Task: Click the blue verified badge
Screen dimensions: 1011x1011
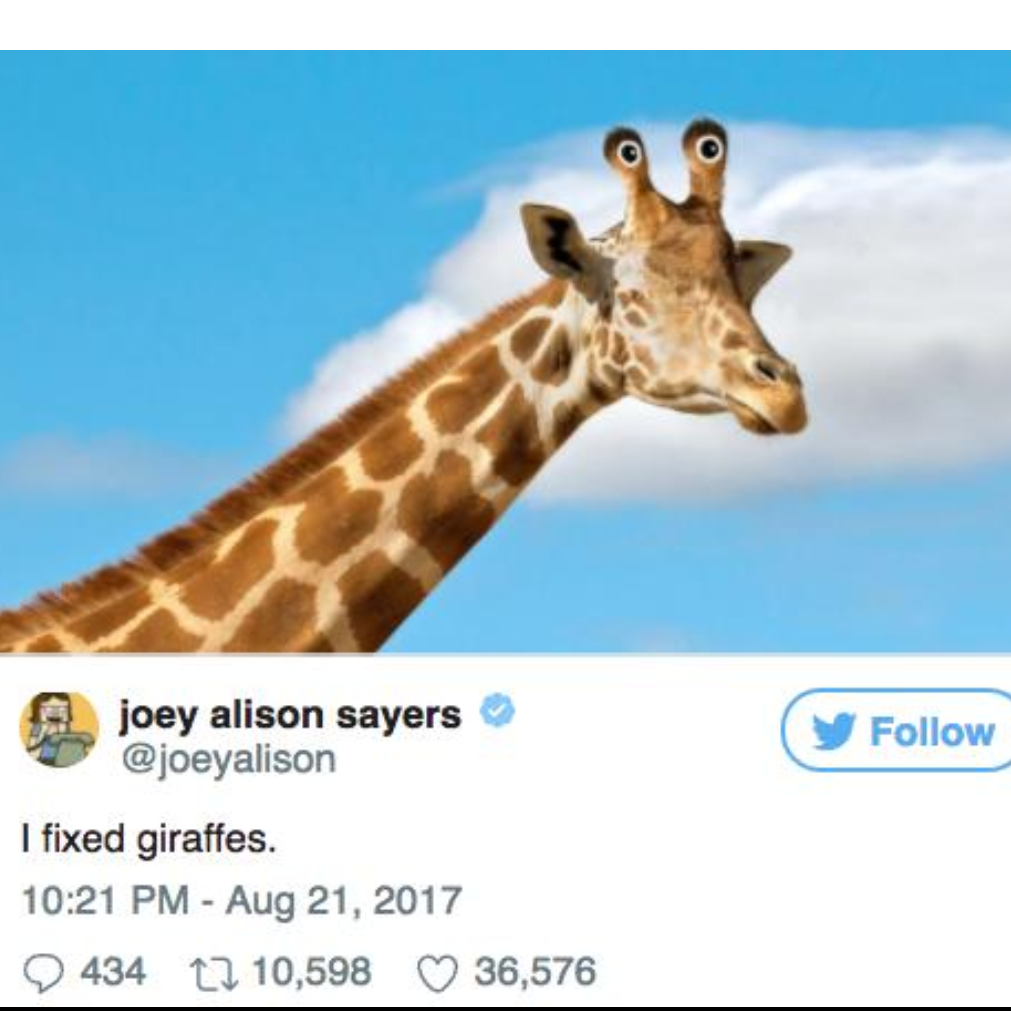Action: coord(497,713)
